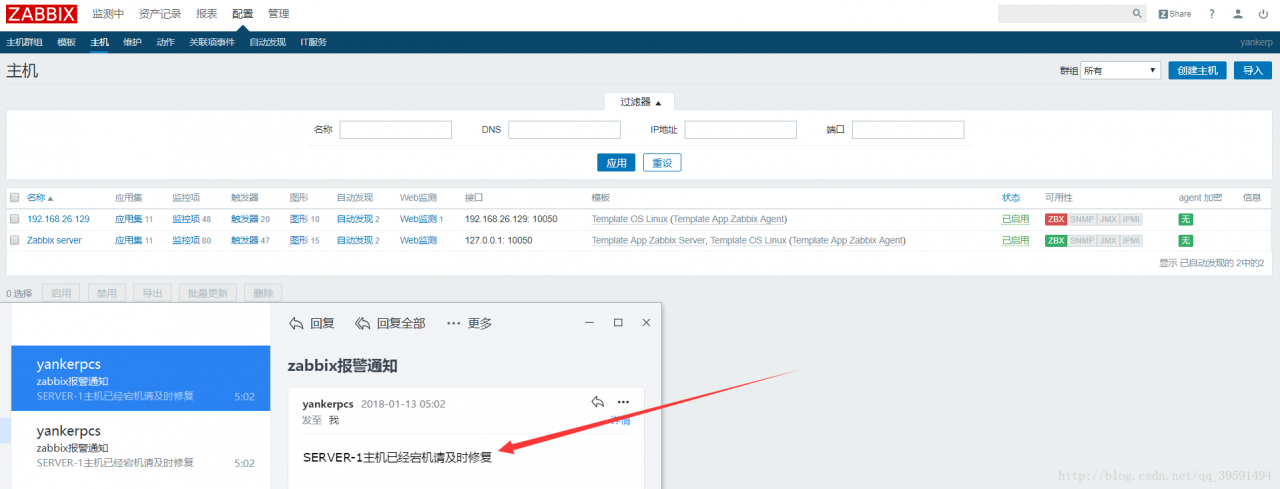Open Template App Zabbix Server link

pos(649,241)
